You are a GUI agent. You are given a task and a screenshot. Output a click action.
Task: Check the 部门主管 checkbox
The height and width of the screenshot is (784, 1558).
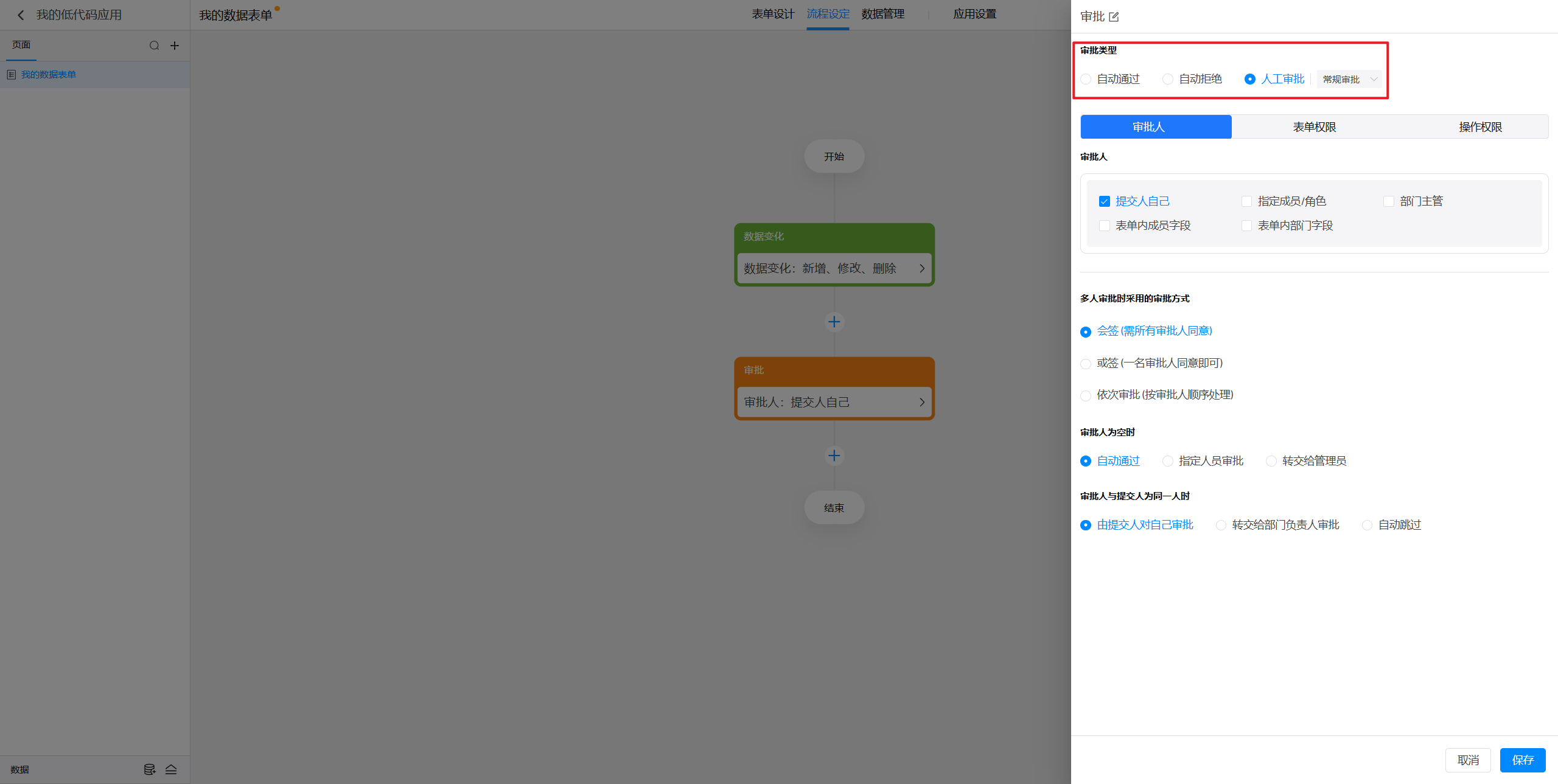pyautogui.click(x=1389, y=201)
